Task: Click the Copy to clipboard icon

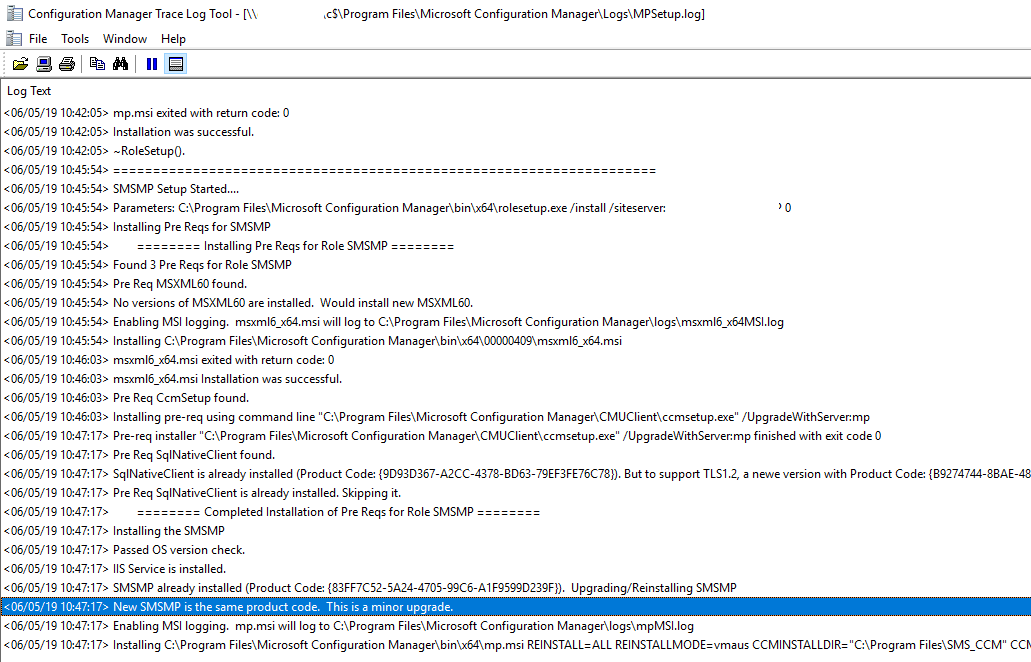Action: 97,64
